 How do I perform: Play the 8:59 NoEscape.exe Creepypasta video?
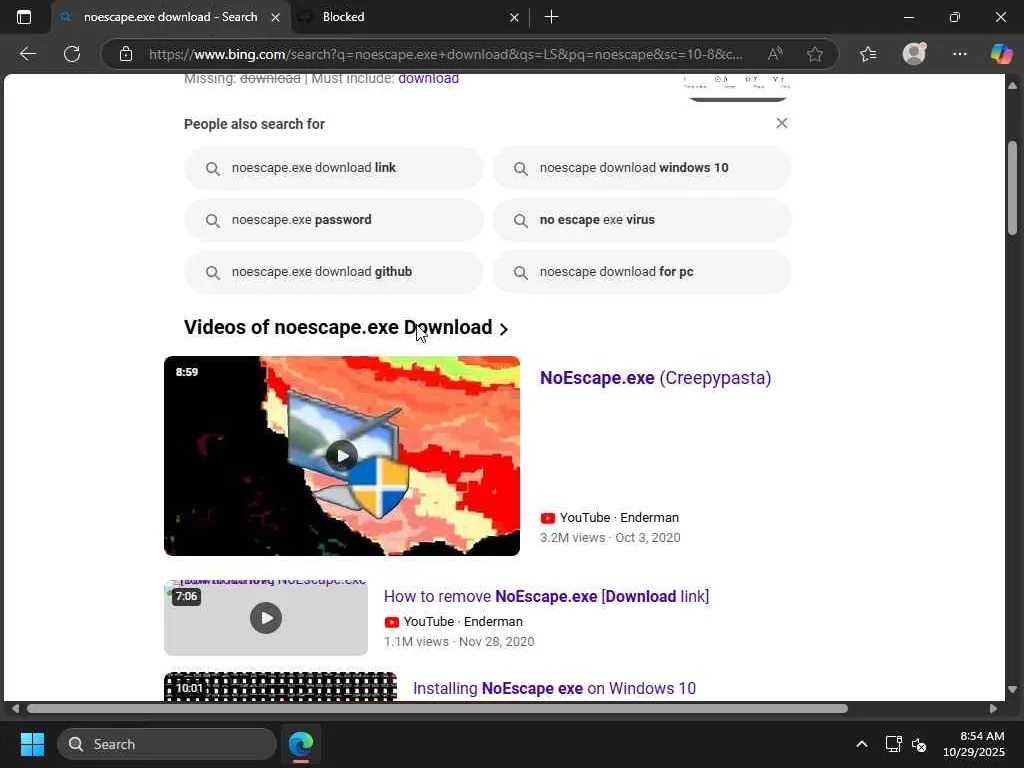342,456
